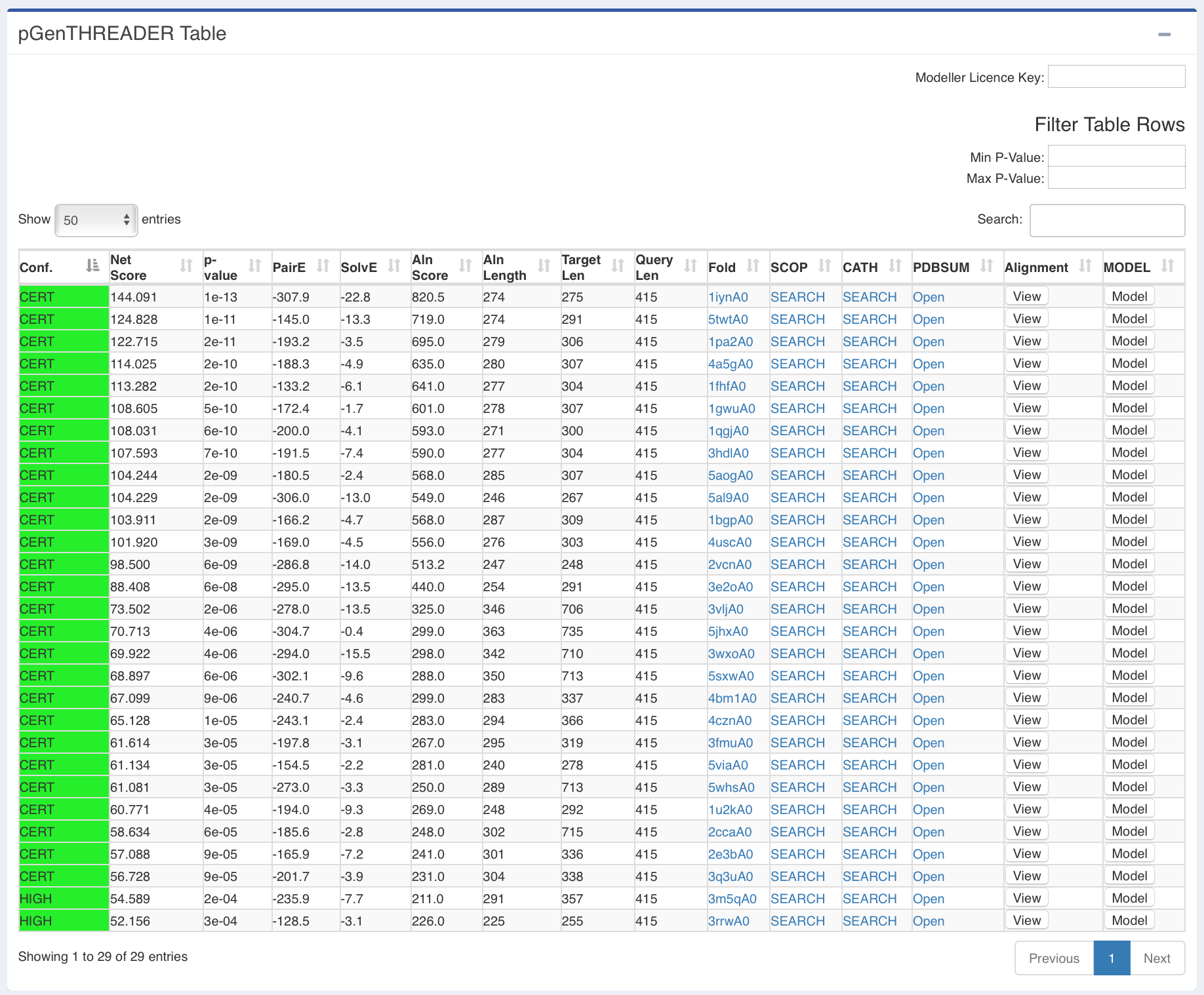Screen dimensions: 1204x995
Task: Build Model for 4bm1A0
Action: [x=1129, y=697]
